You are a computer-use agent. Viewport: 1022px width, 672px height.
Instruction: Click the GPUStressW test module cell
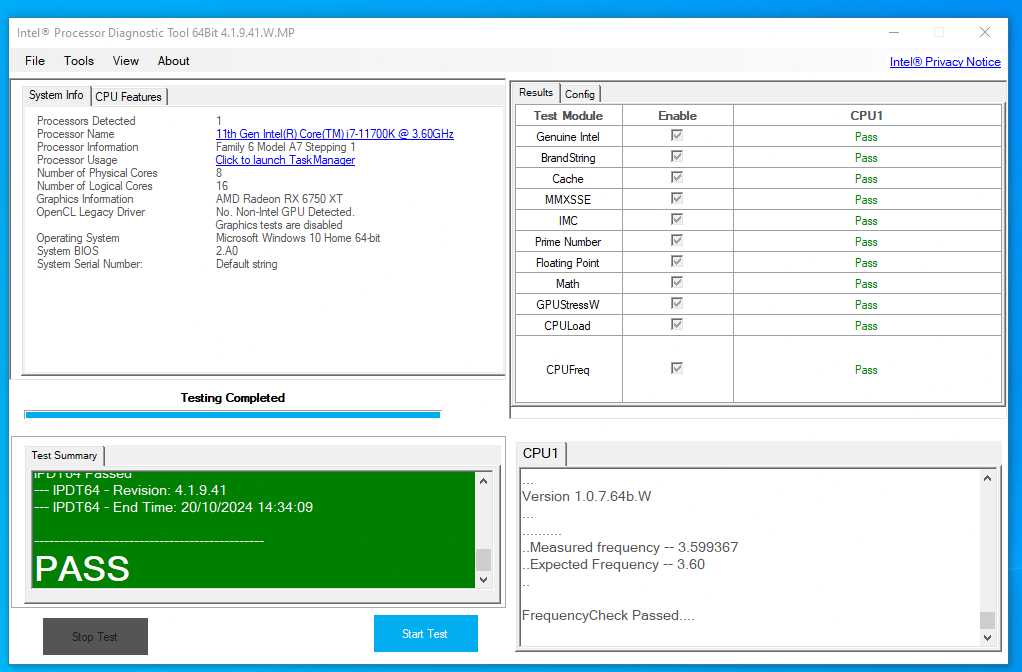[568, 304]
